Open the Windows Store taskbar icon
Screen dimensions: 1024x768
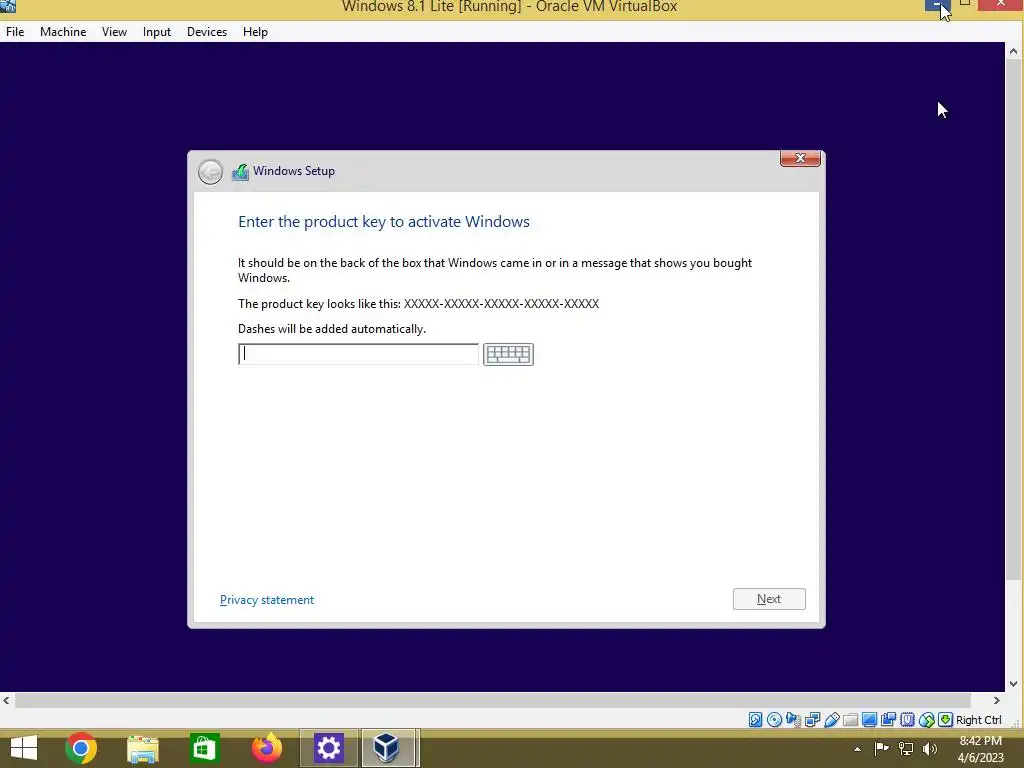point(204,748)
